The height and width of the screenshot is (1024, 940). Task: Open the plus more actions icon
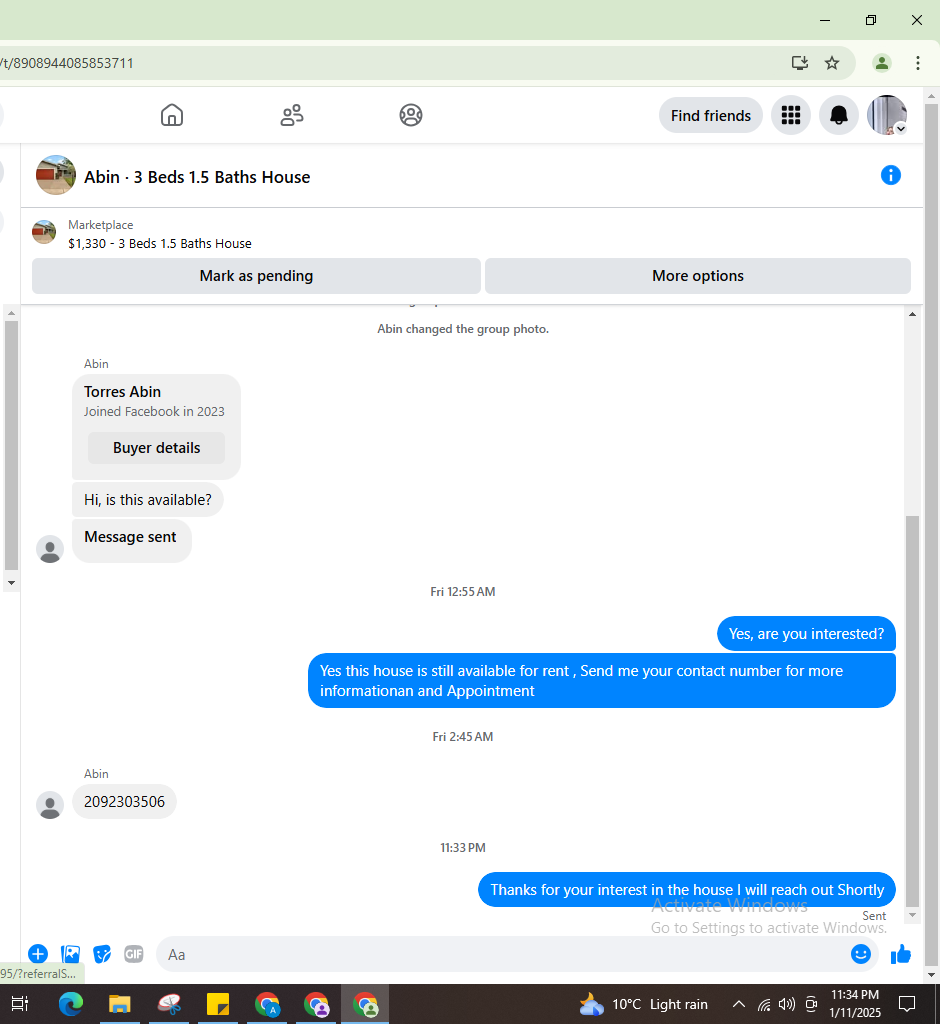38,954
